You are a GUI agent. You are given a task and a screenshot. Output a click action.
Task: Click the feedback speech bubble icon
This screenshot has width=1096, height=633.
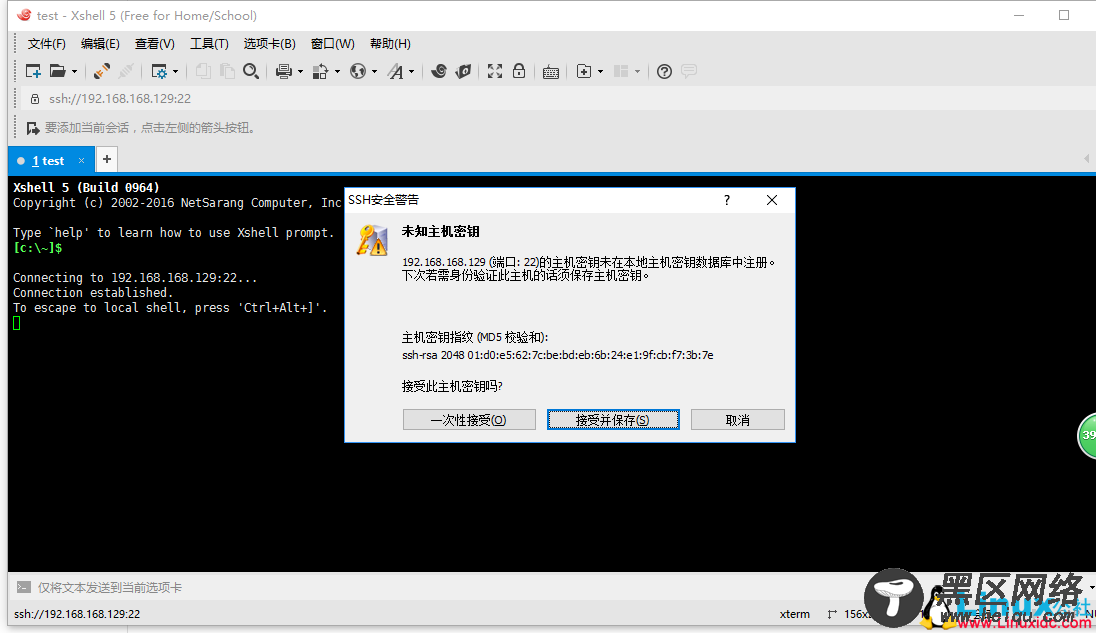688,71
